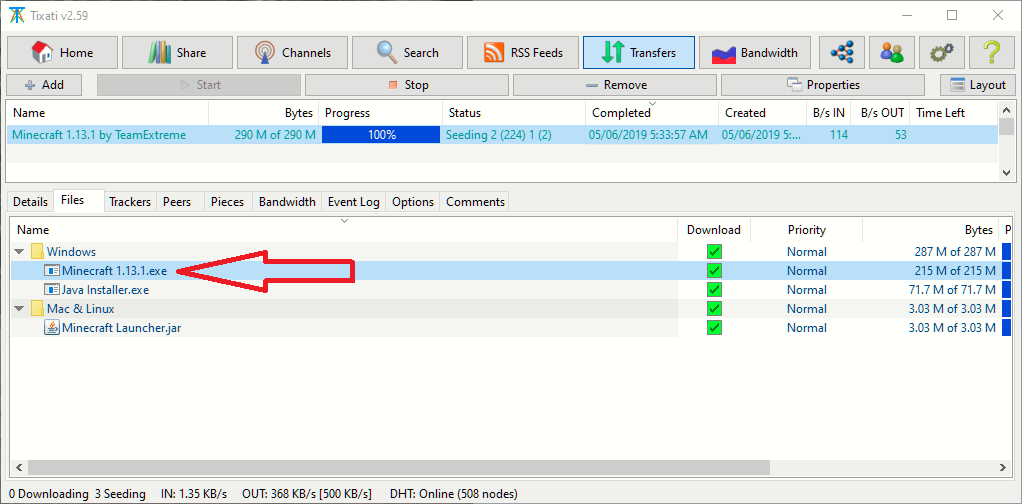1022x504 pixels.
Task: Open the Bandwidth section
Action: (x=755, y=53)
